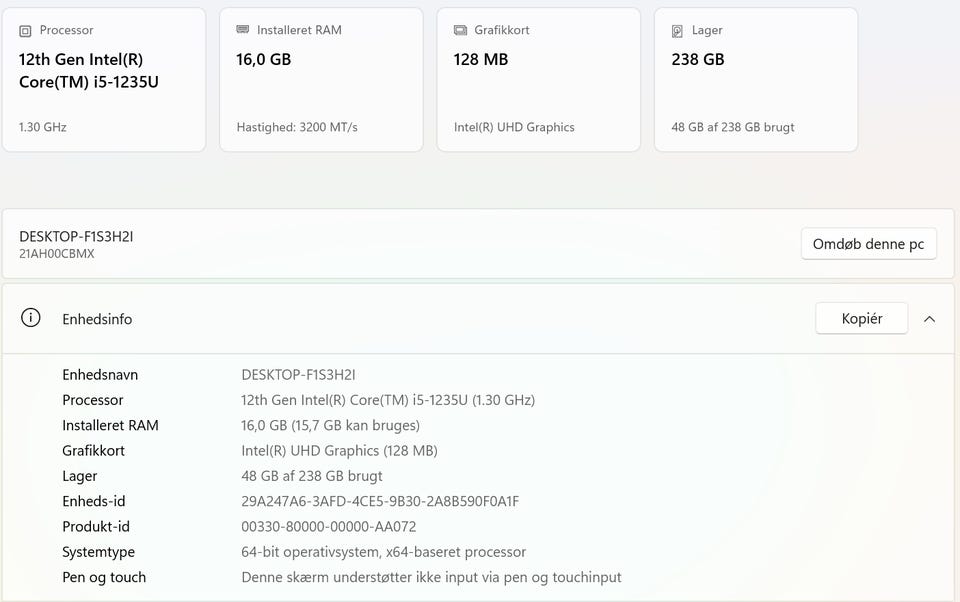Screen dimensions: 960x602
Task: Click 16,0 GB (15,7 GB kan bruges)
Action: pos(331,426)
